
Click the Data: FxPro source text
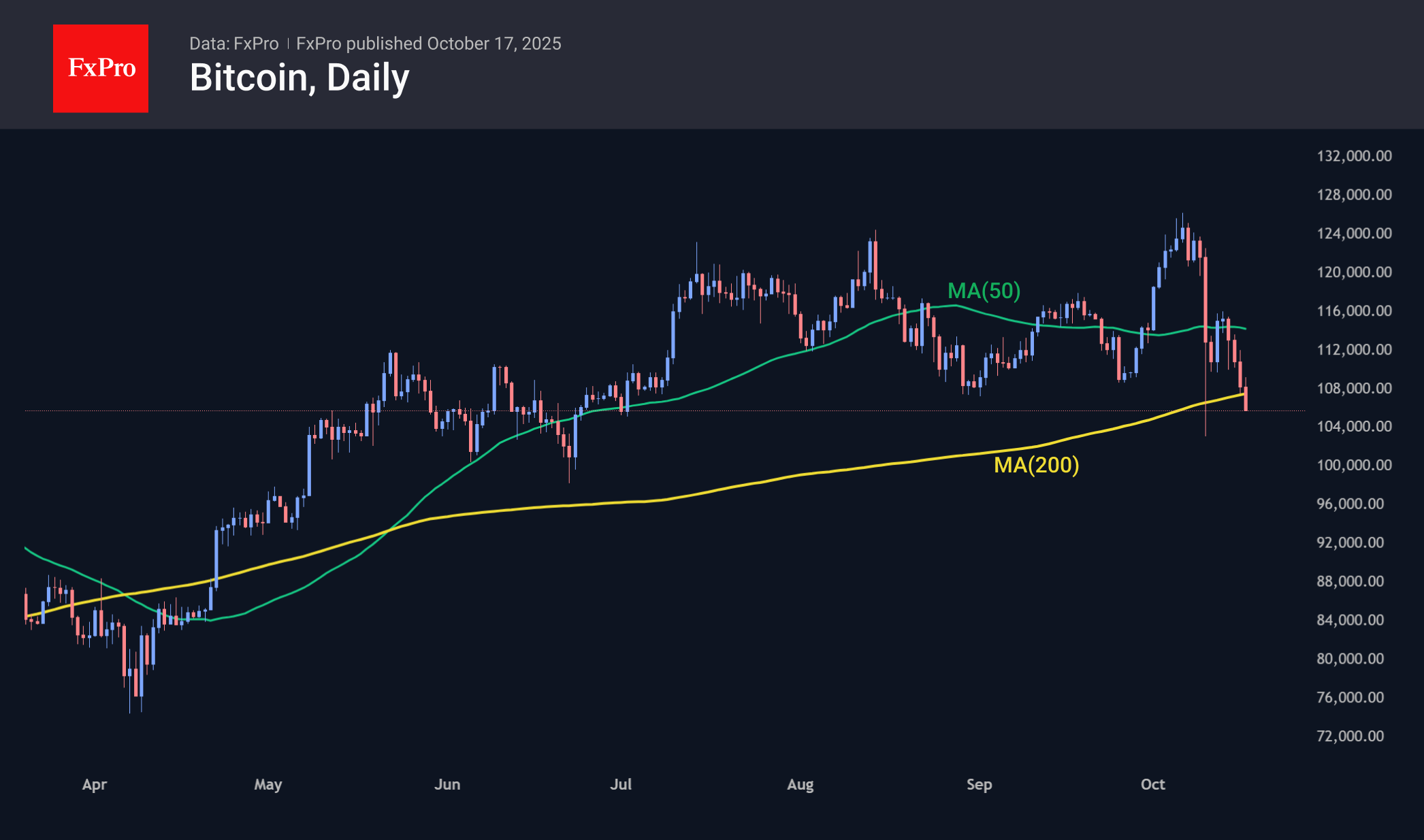click(x=233, y=44)
